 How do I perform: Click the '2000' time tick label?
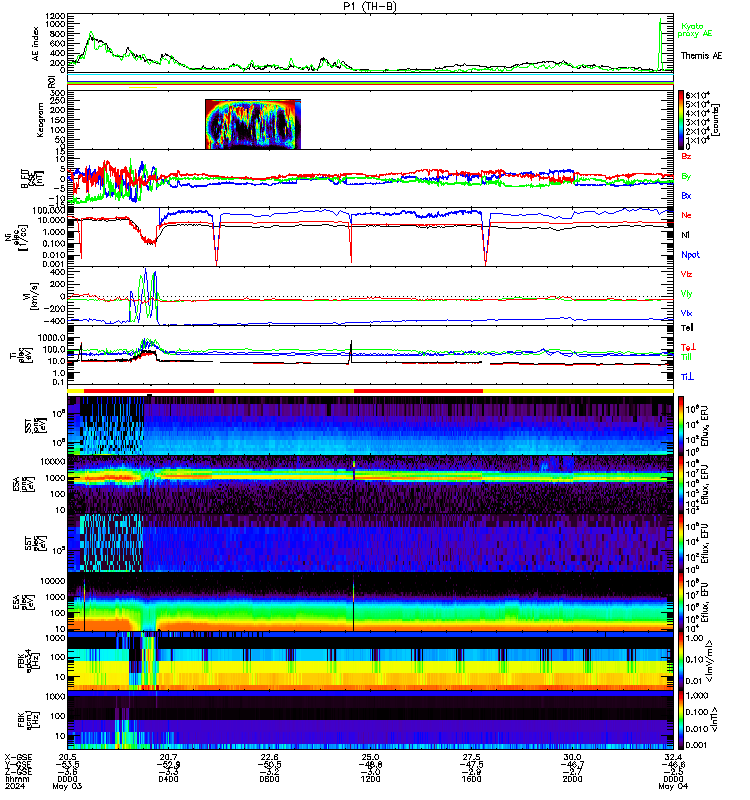(x=572, y=779)
